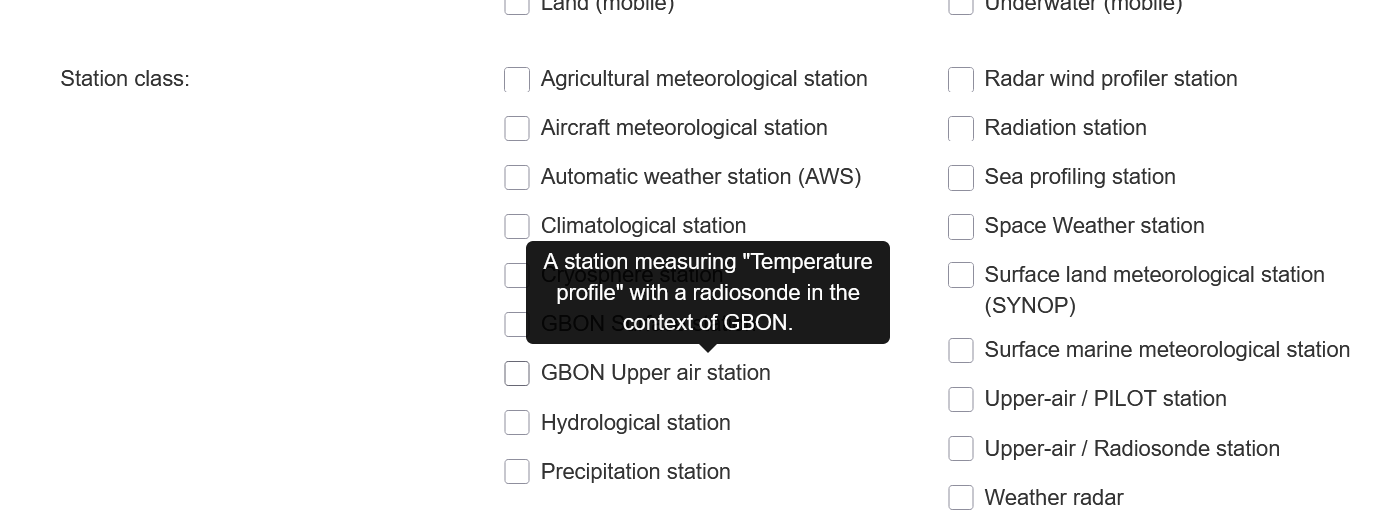
Task: Check Upper-air / Radiosonde station box
Action: [961, 448]
